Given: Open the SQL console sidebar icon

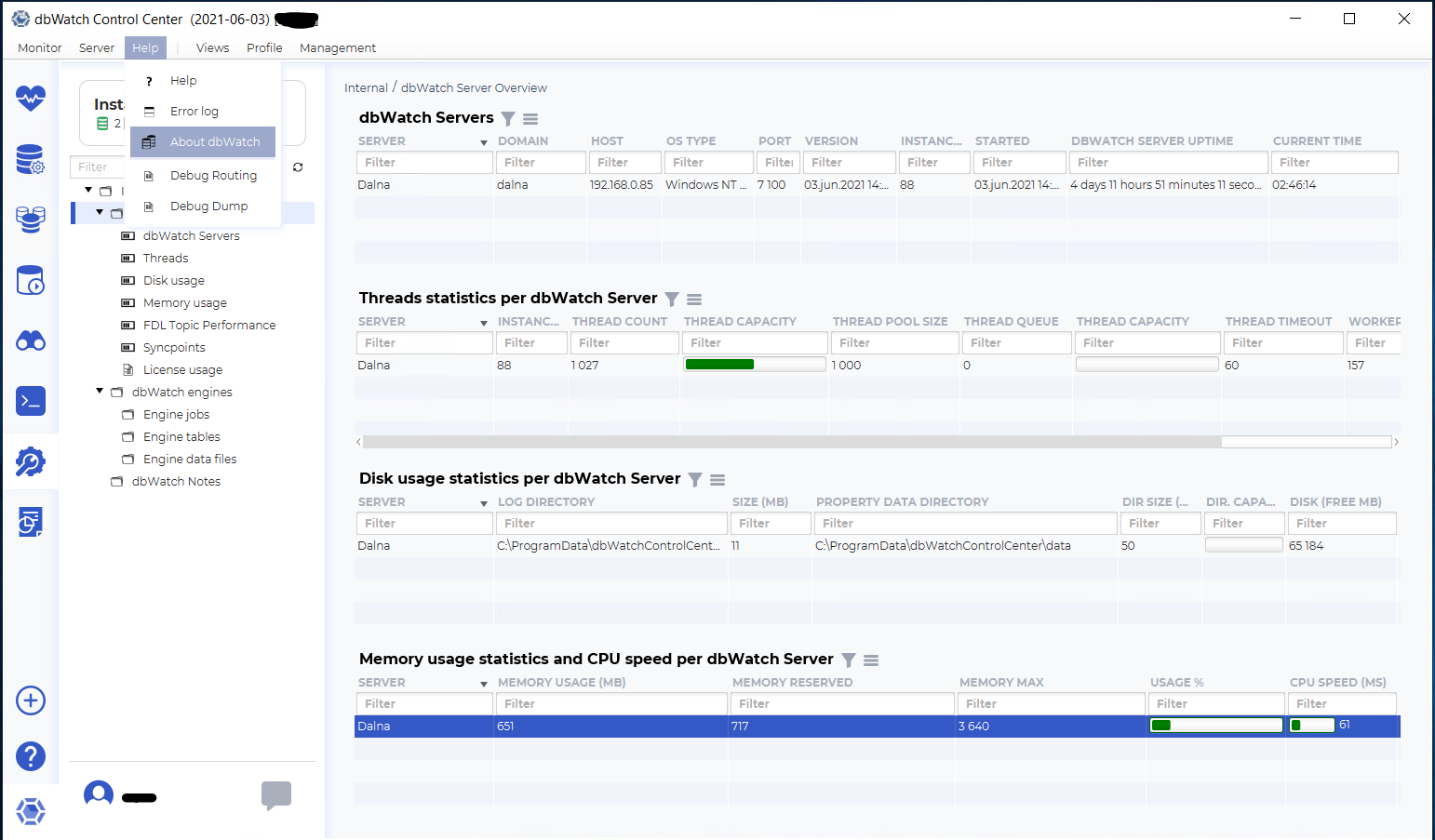Looking at the screenshot, I should click(x=31, y=401).
